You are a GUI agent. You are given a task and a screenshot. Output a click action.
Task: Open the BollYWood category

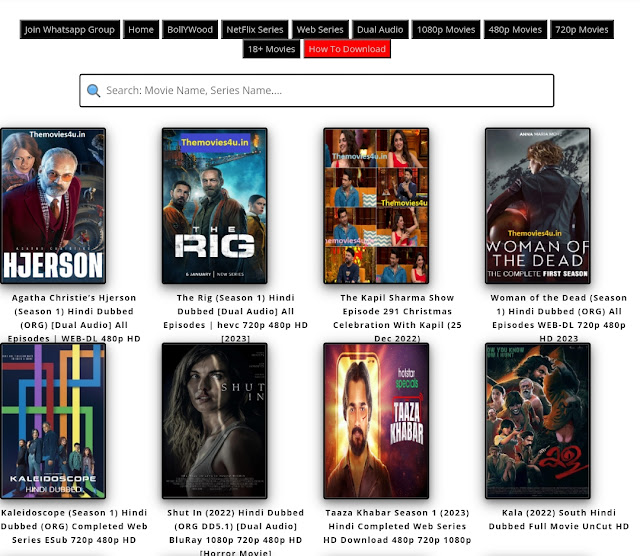[x=190, y=29]
